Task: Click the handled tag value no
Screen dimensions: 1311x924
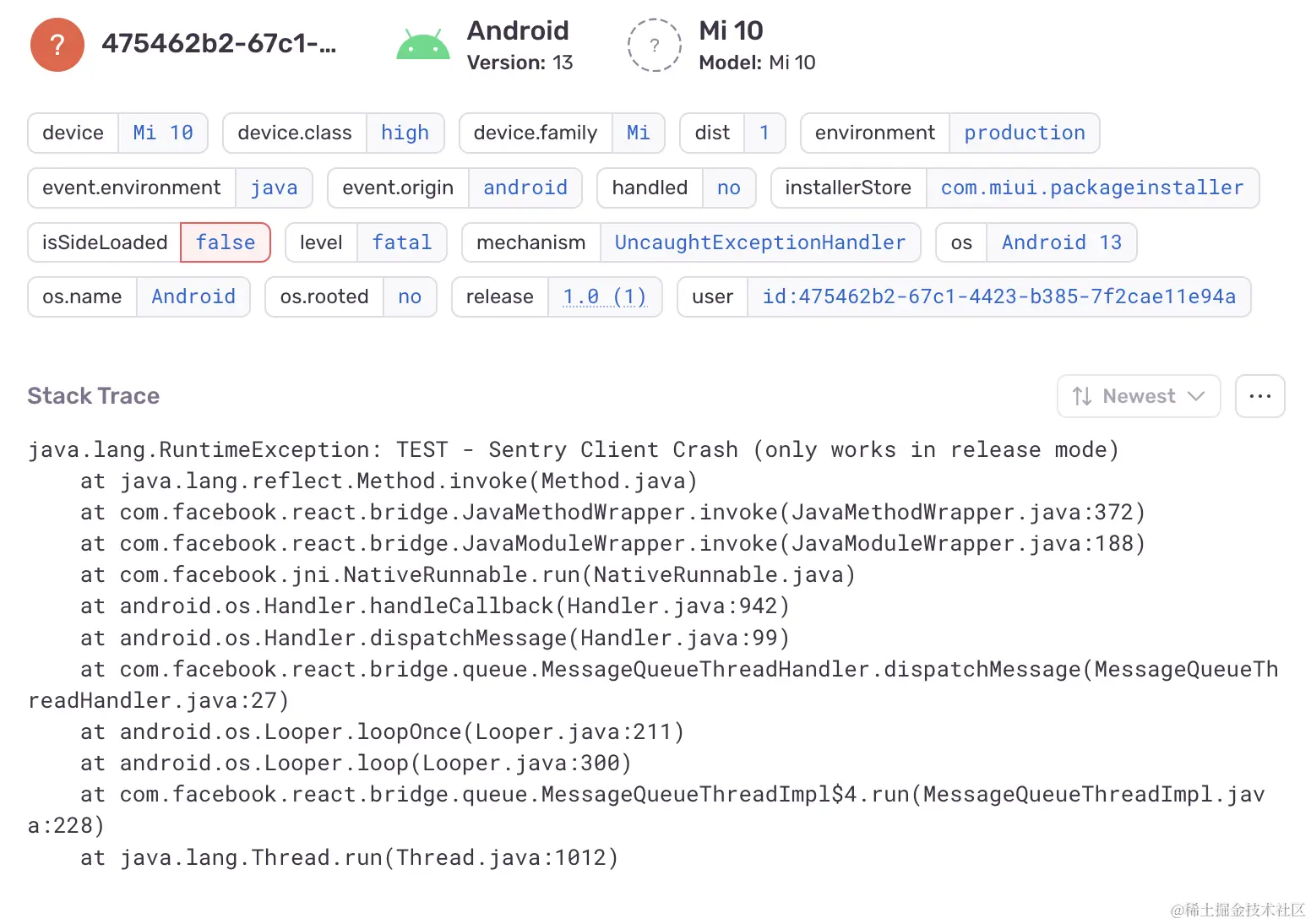Action: pos(728,188)
